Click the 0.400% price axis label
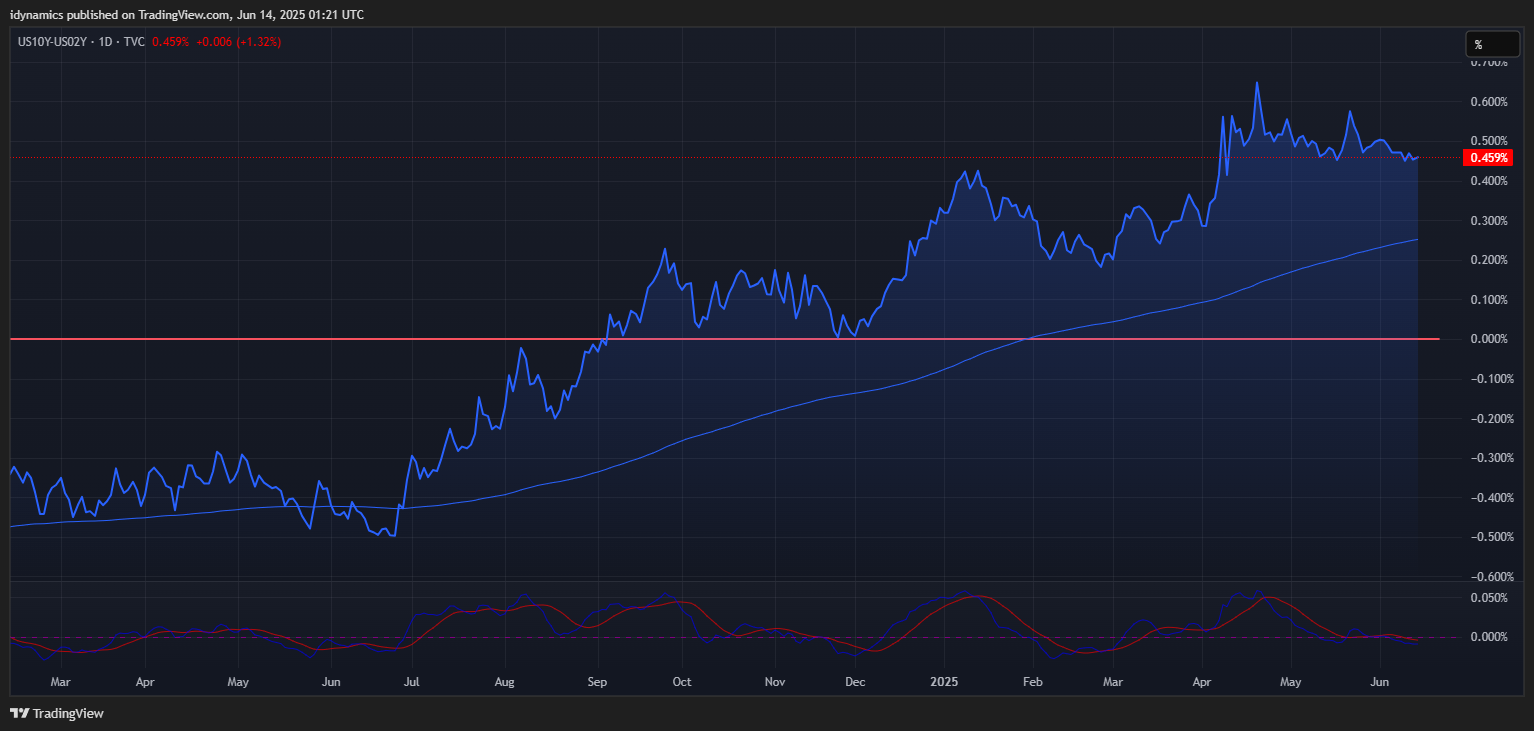The image size is (1534, 731). [x=1489, y=181]
